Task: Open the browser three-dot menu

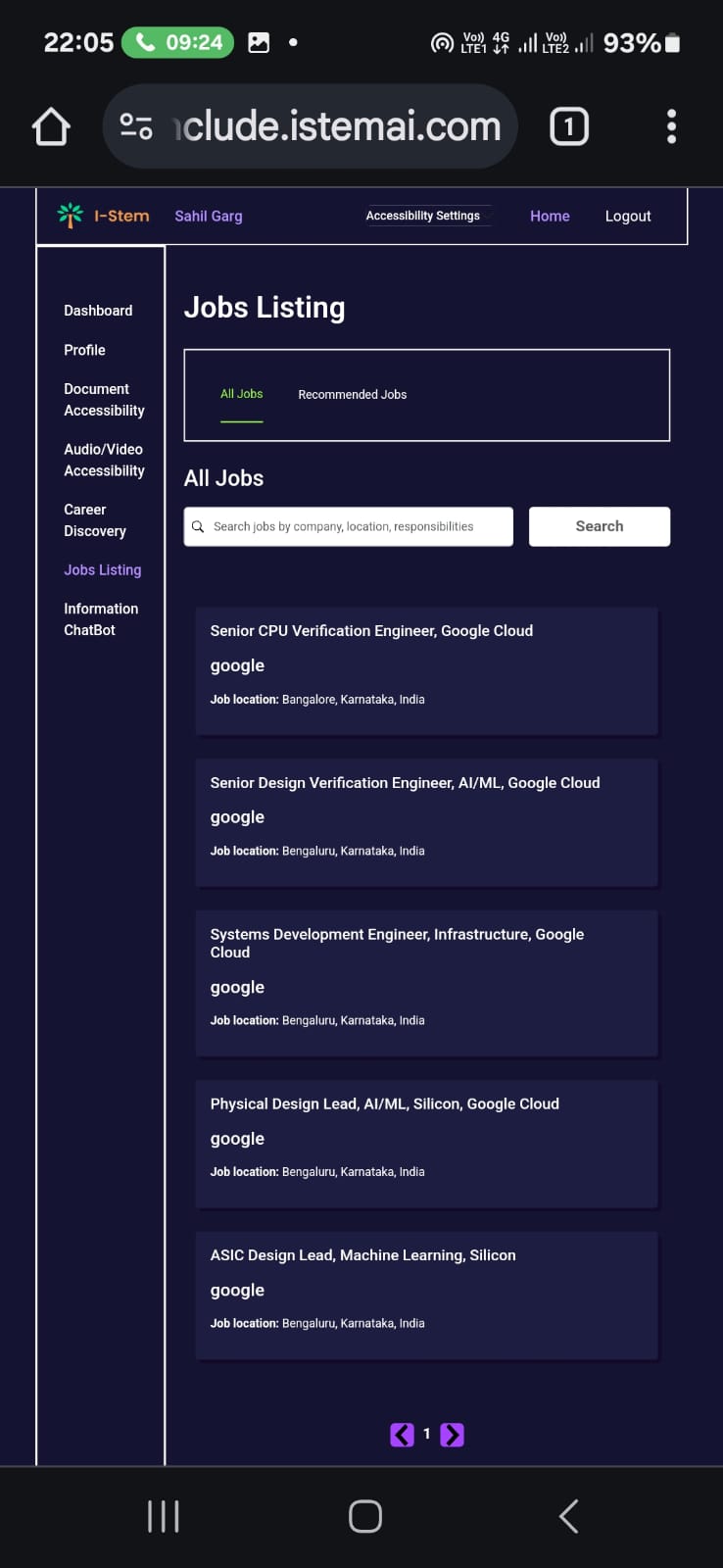Action: point(671,126)
